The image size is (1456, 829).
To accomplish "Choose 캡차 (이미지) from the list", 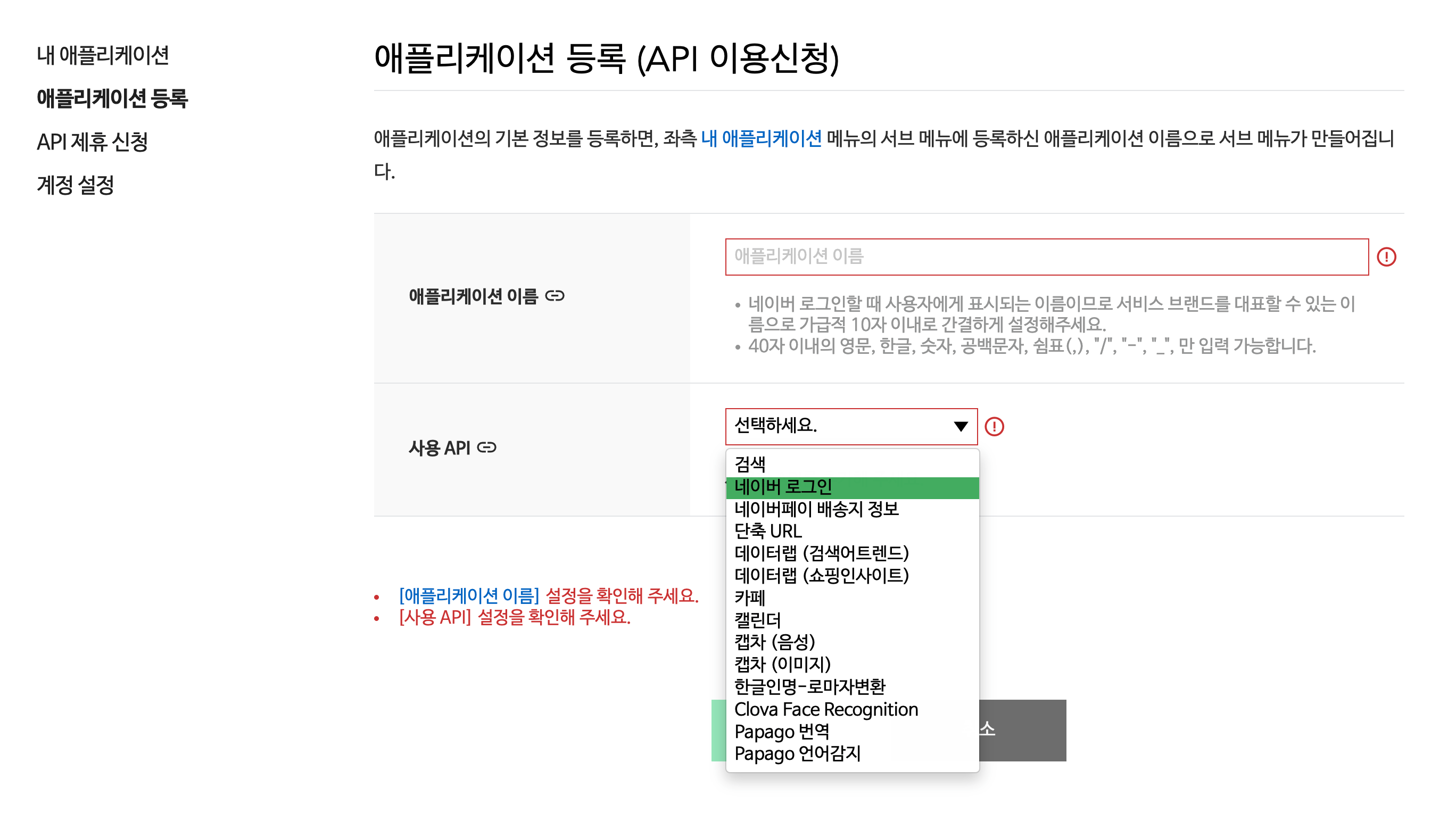I will 782,665.
